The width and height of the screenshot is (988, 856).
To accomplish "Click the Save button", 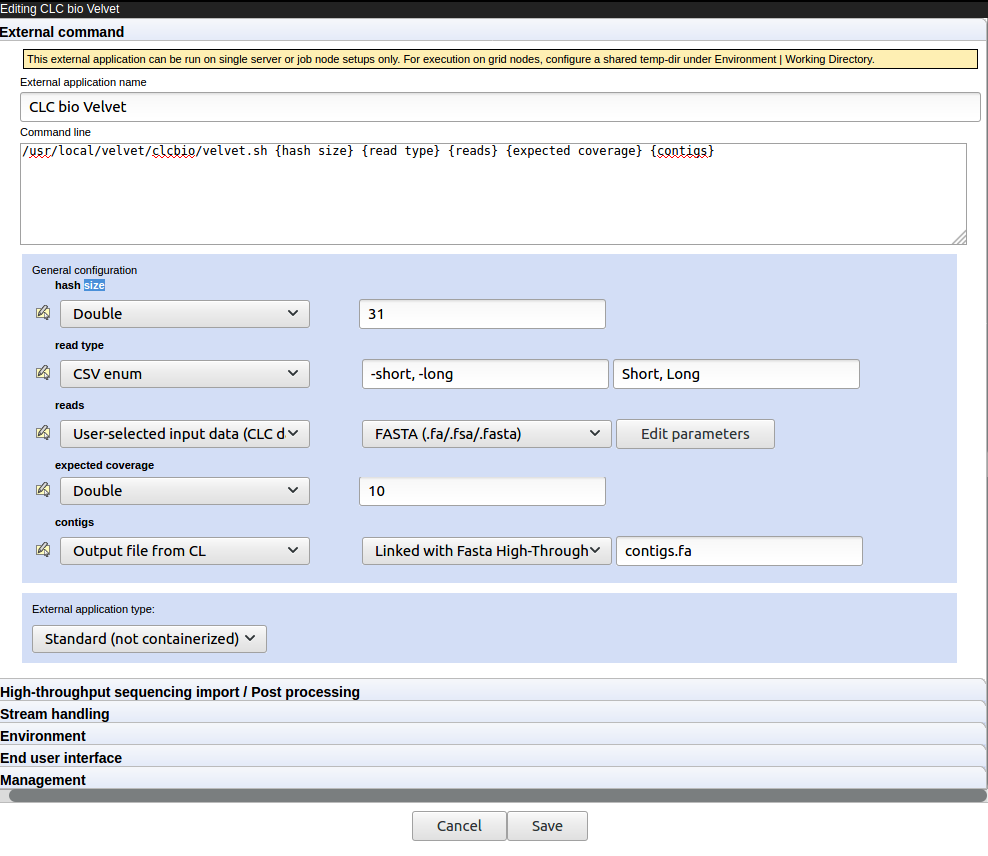I will tap(547, 826).
